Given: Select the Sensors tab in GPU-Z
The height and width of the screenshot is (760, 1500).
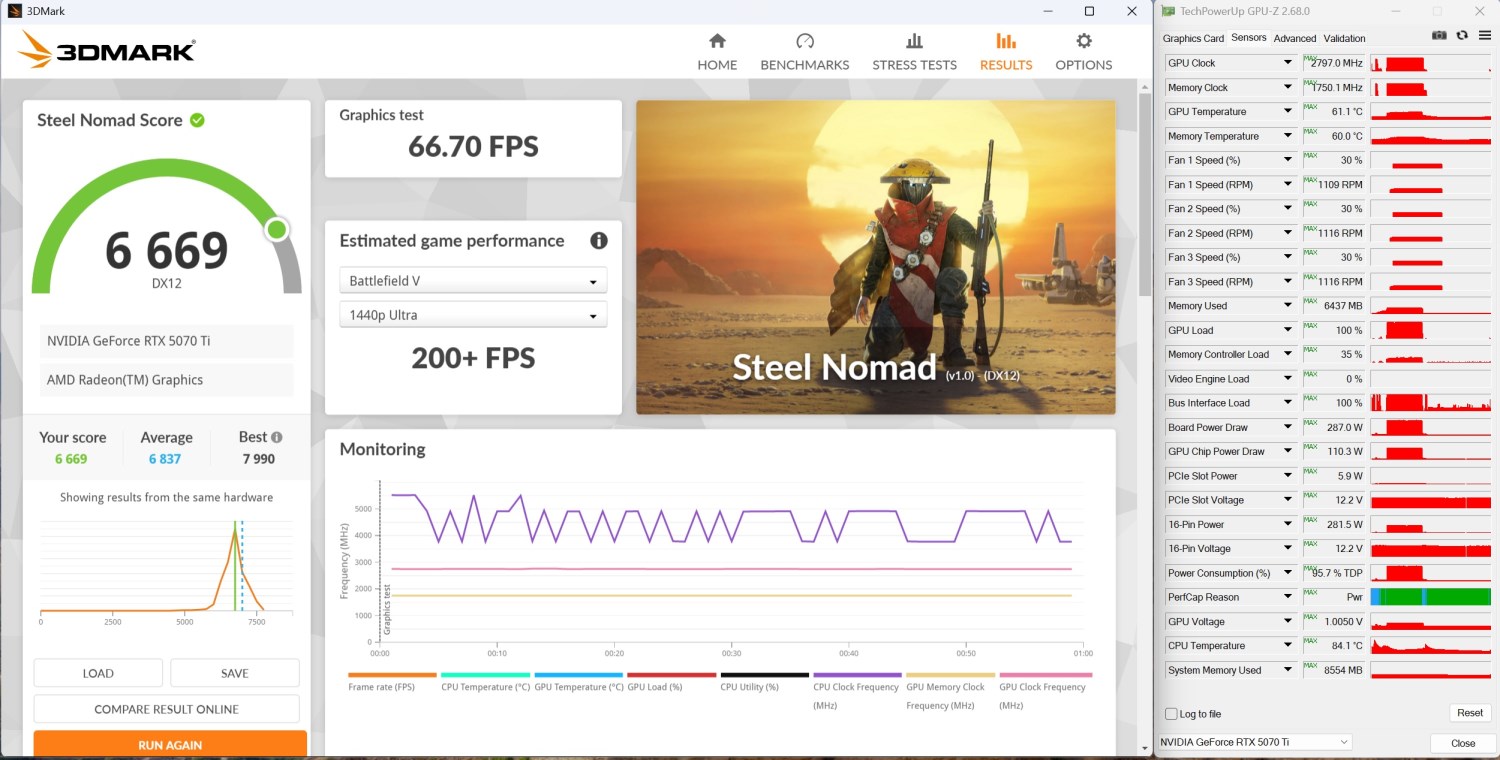Looking at the screenshot, I should [x=1249, y=37].
